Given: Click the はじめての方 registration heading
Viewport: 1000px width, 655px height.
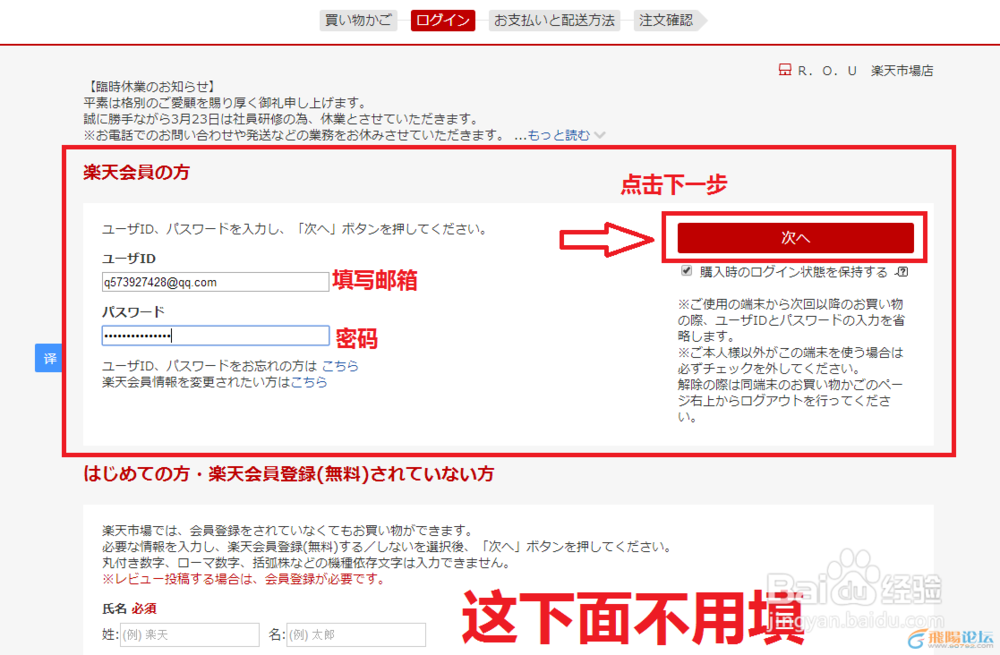Looking at the screenshot, I should (x=288, y=474).
